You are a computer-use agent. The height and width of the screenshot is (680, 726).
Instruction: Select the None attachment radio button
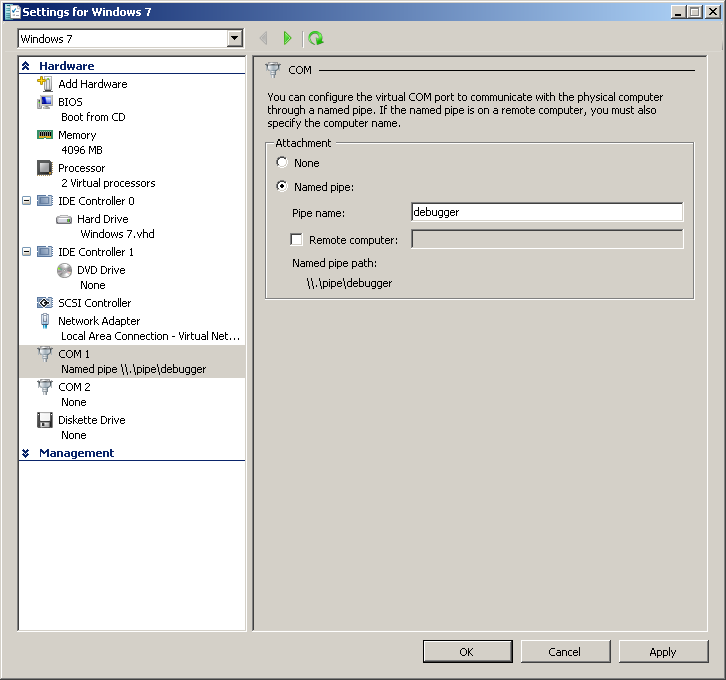point(282,162)
